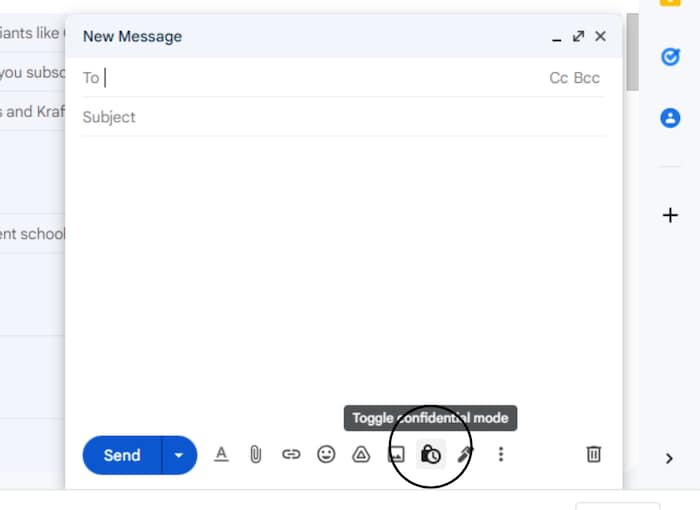
Task: Insert link with the chain icon
Action: [x=291, y=454]
